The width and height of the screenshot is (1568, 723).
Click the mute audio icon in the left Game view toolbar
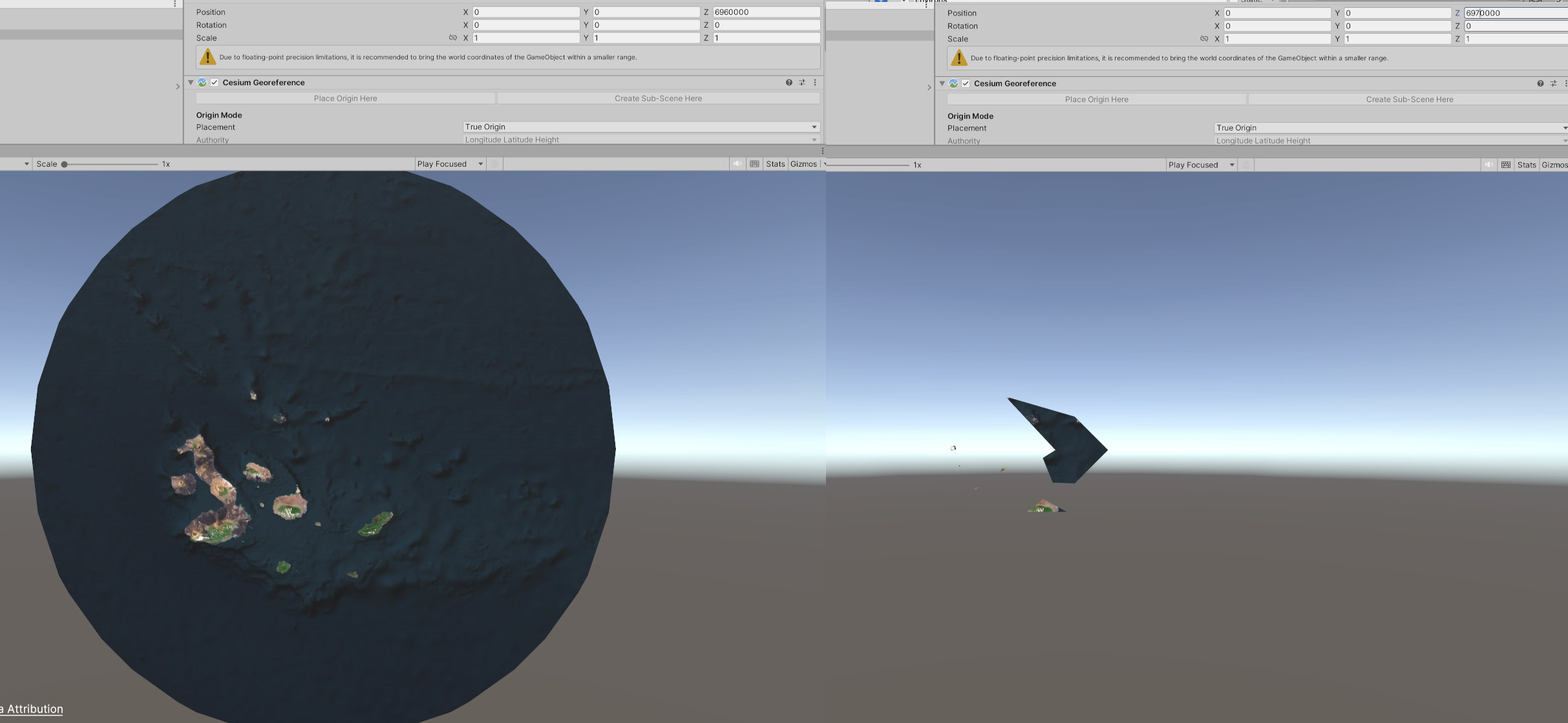click(737, 164)
